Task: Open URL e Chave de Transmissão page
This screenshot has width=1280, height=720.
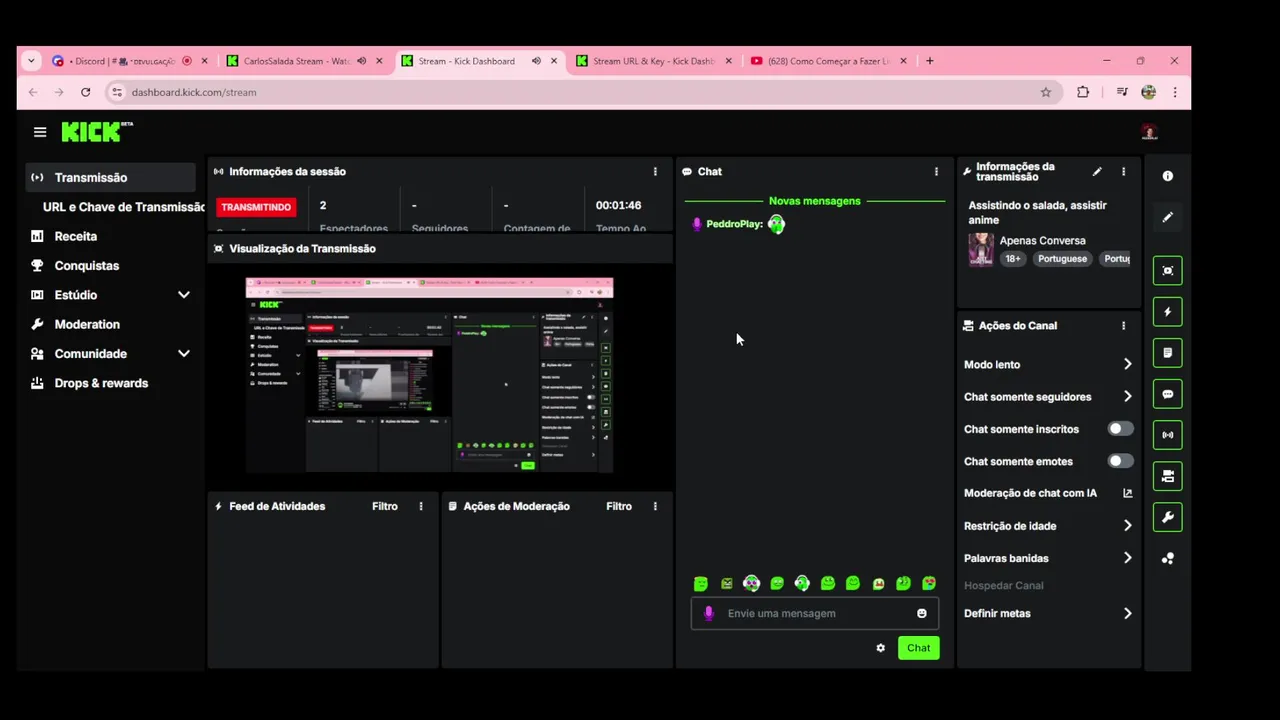Action: click(x=123, y=207)
